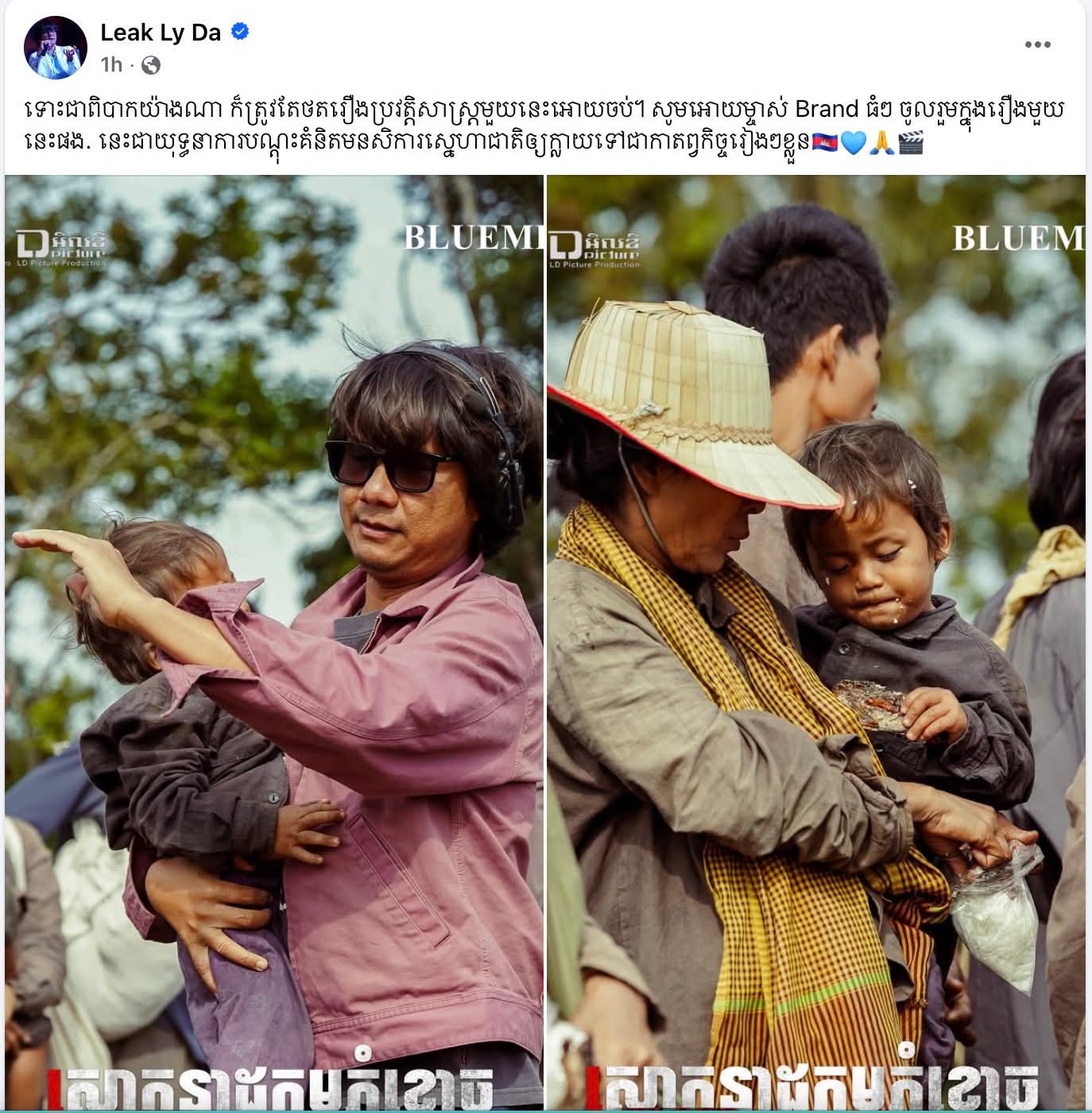Click LD Picture logo on left photo
1092x1113 pixels.
pos(61,248)
